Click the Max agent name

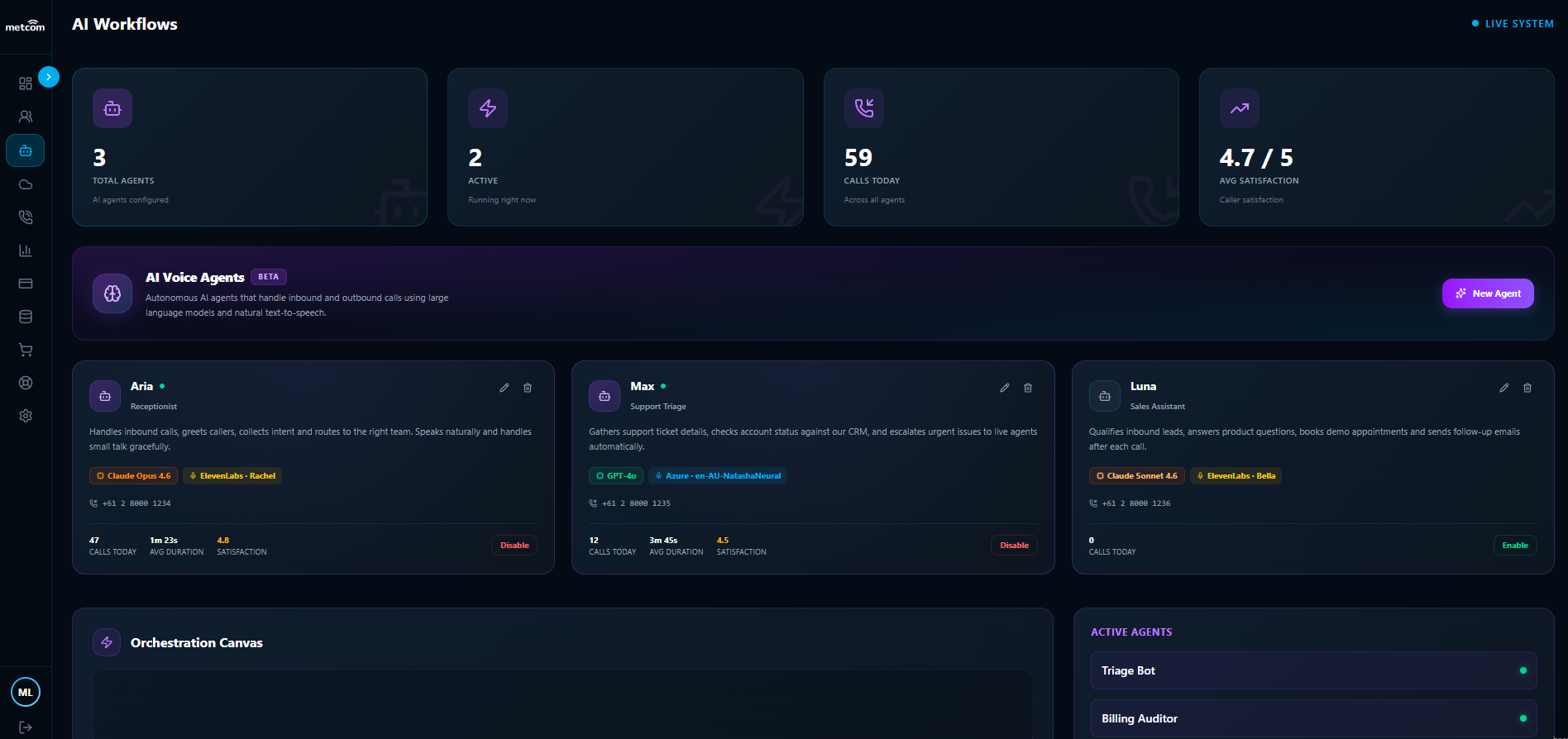click(642, 386)
